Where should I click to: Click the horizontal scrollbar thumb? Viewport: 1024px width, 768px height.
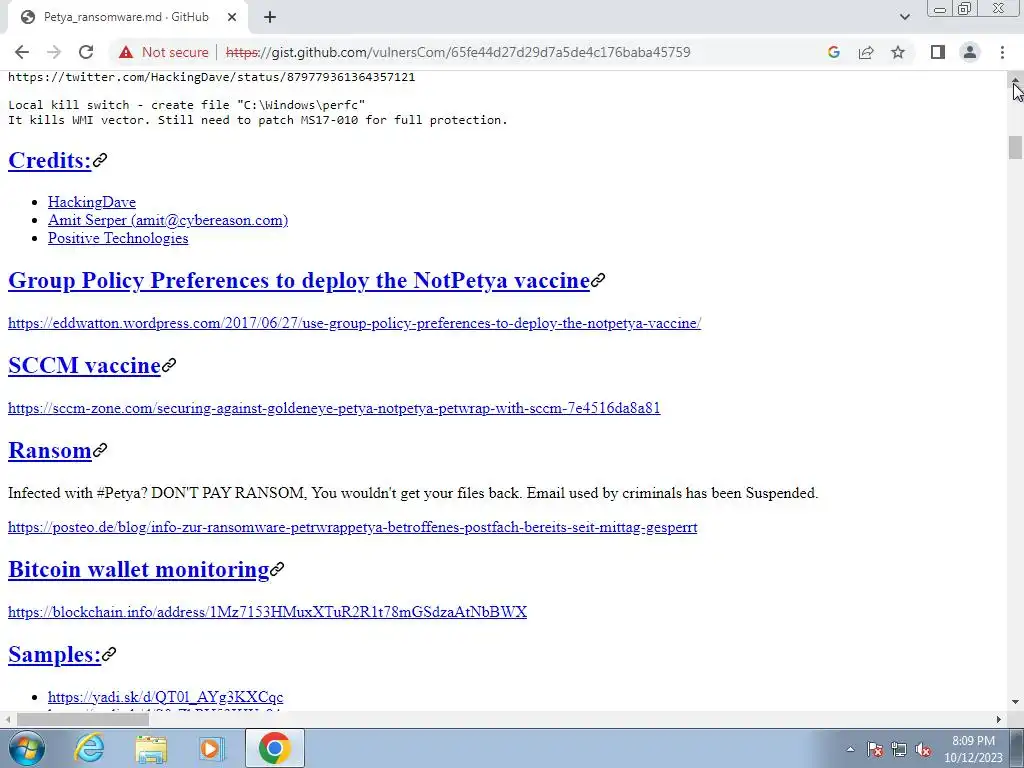click(x=83, y=720)
